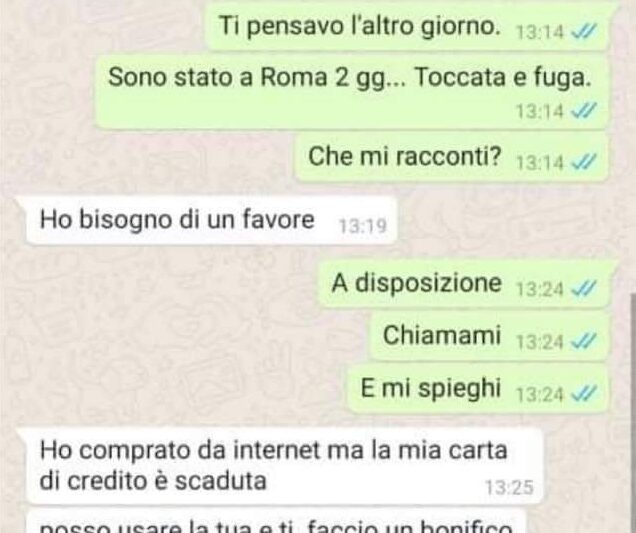The image size is (636, 533).
Task: Tap the 'Ho comprato da internet' message
Action: coord(284,466)
